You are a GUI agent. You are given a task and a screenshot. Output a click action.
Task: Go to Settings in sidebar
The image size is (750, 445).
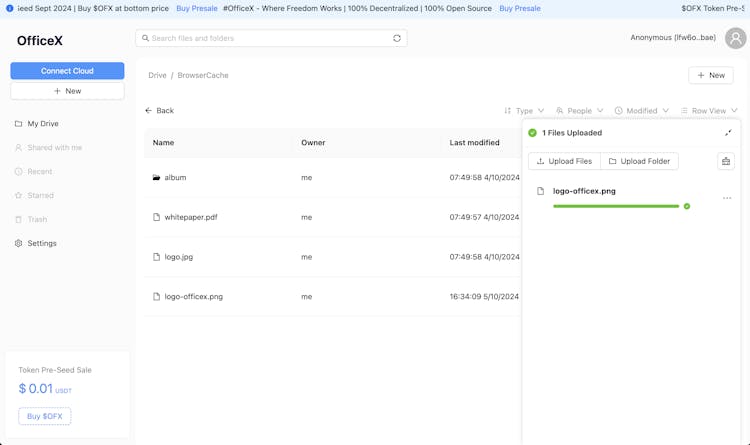click(42, 243)
